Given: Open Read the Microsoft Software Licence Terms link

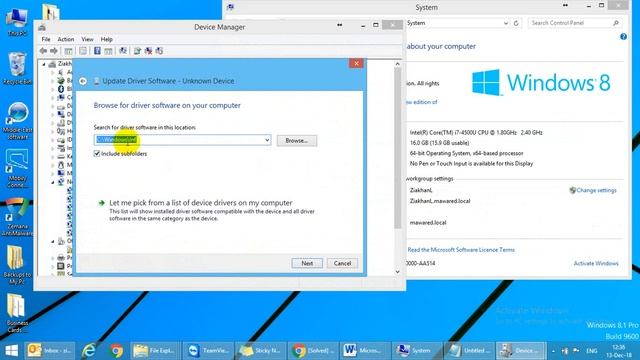Looking at the screenshot, I should coord(461,249).
